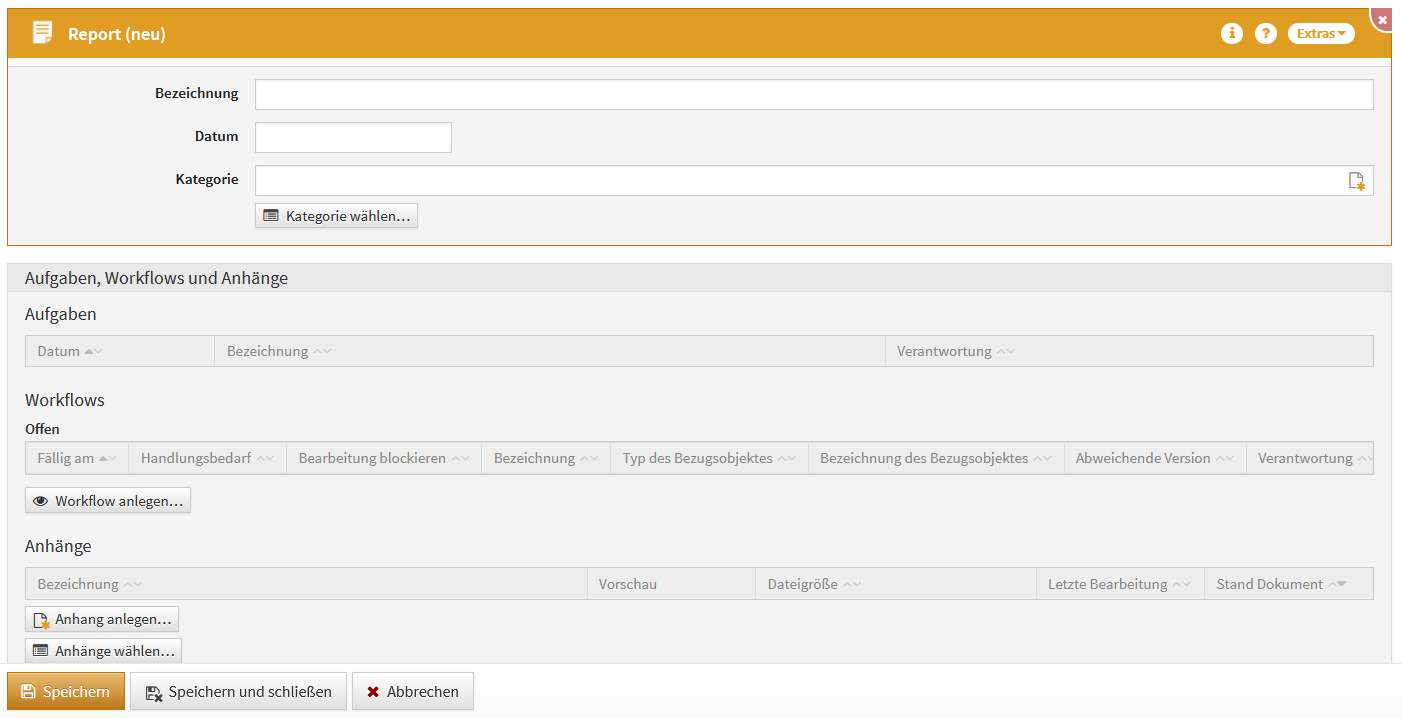This screenshot has width=1402, height=718.
Task: Click Workflow anlegen button
Action: pos(108,501)
